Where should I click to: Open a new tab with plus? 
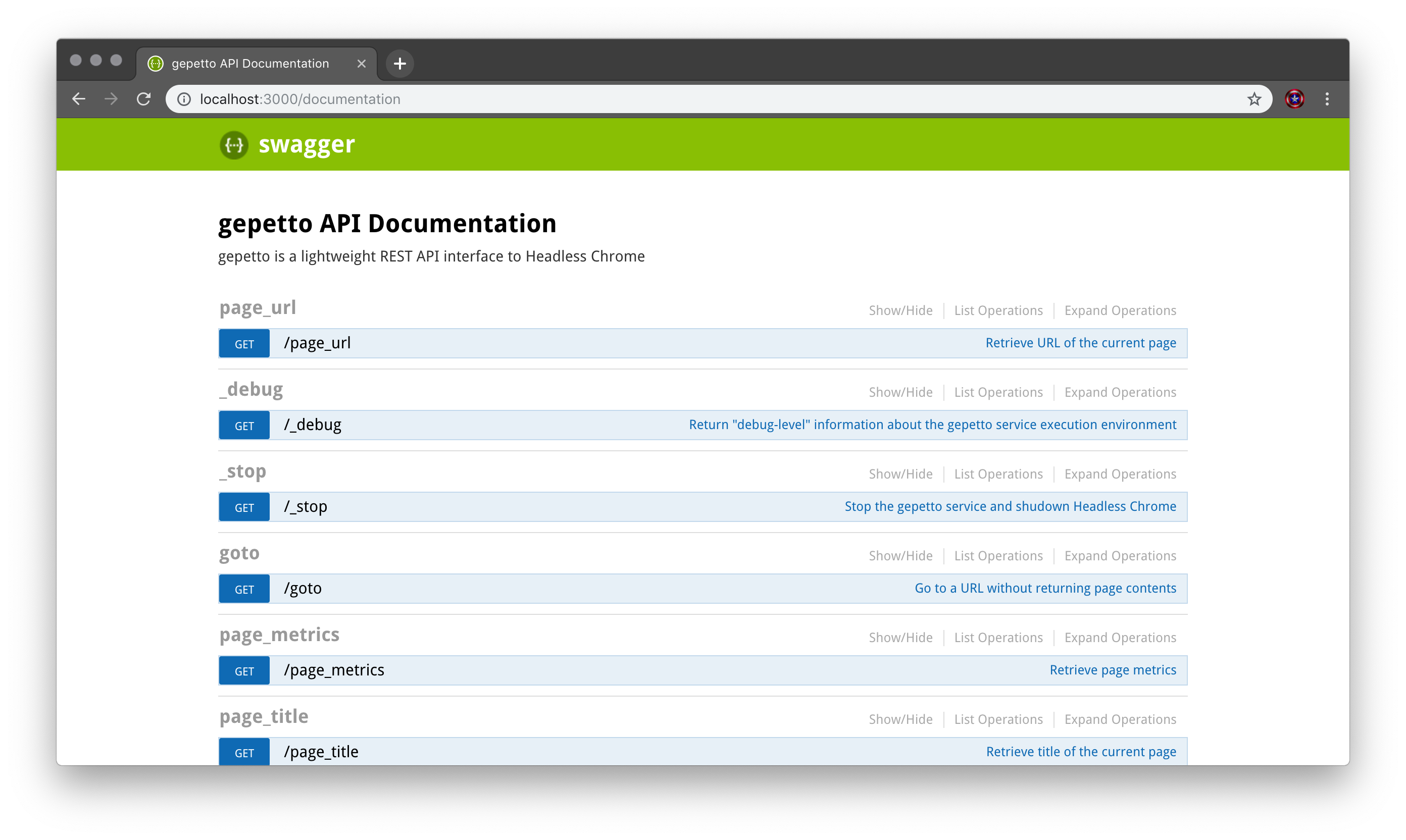coord(400,64)
